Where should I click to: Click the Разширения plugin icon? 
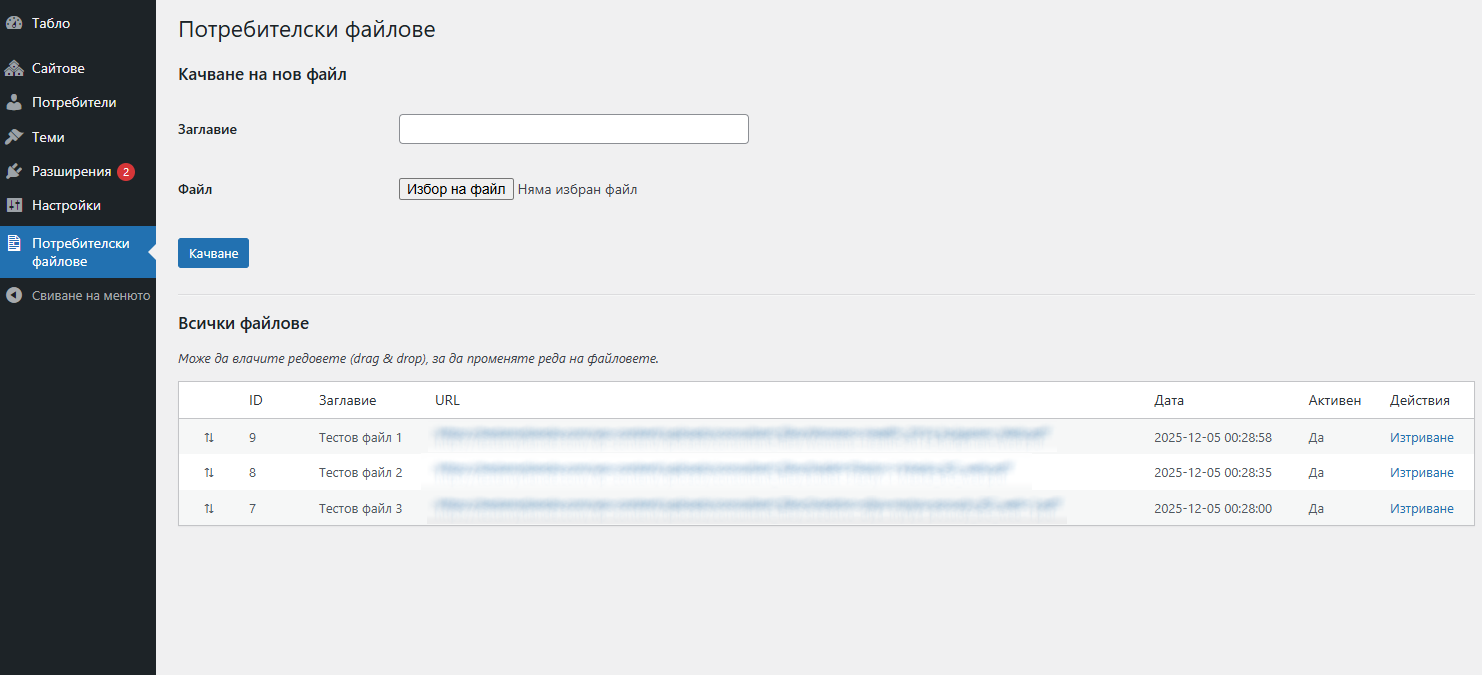(14, 172)
